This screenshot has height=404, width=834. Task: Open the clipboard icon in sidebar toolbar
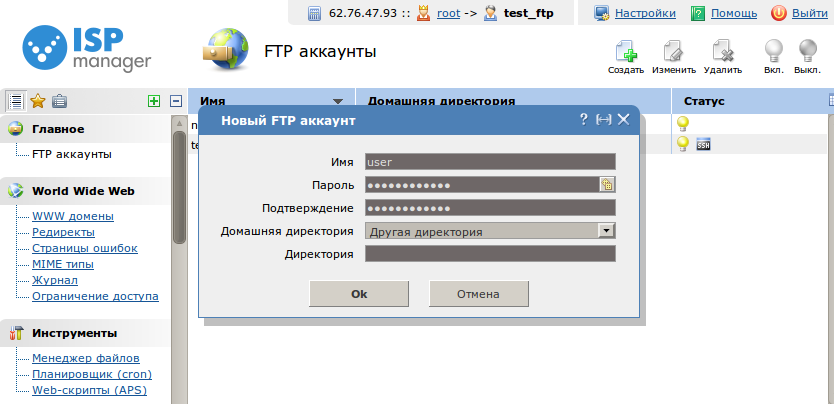click(x=59, y=100)
